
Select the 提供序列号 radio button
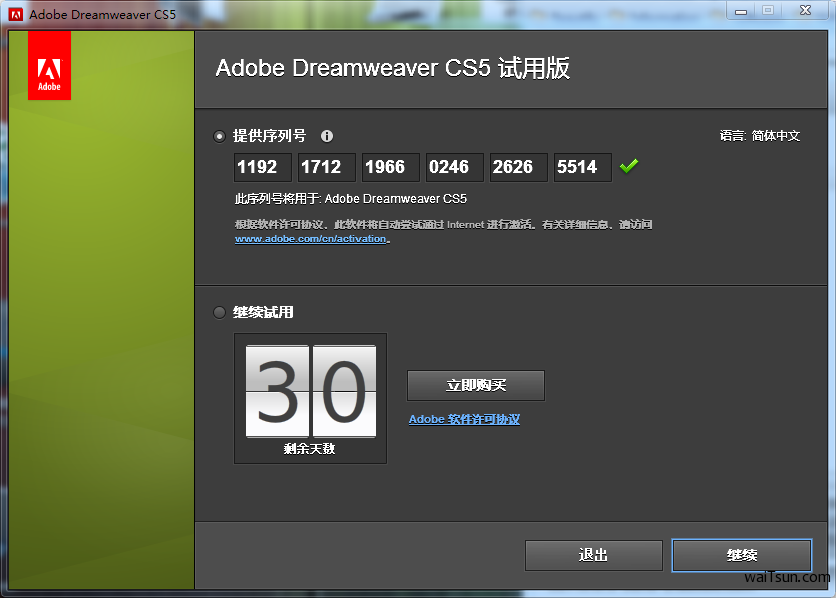click(220, 136)
